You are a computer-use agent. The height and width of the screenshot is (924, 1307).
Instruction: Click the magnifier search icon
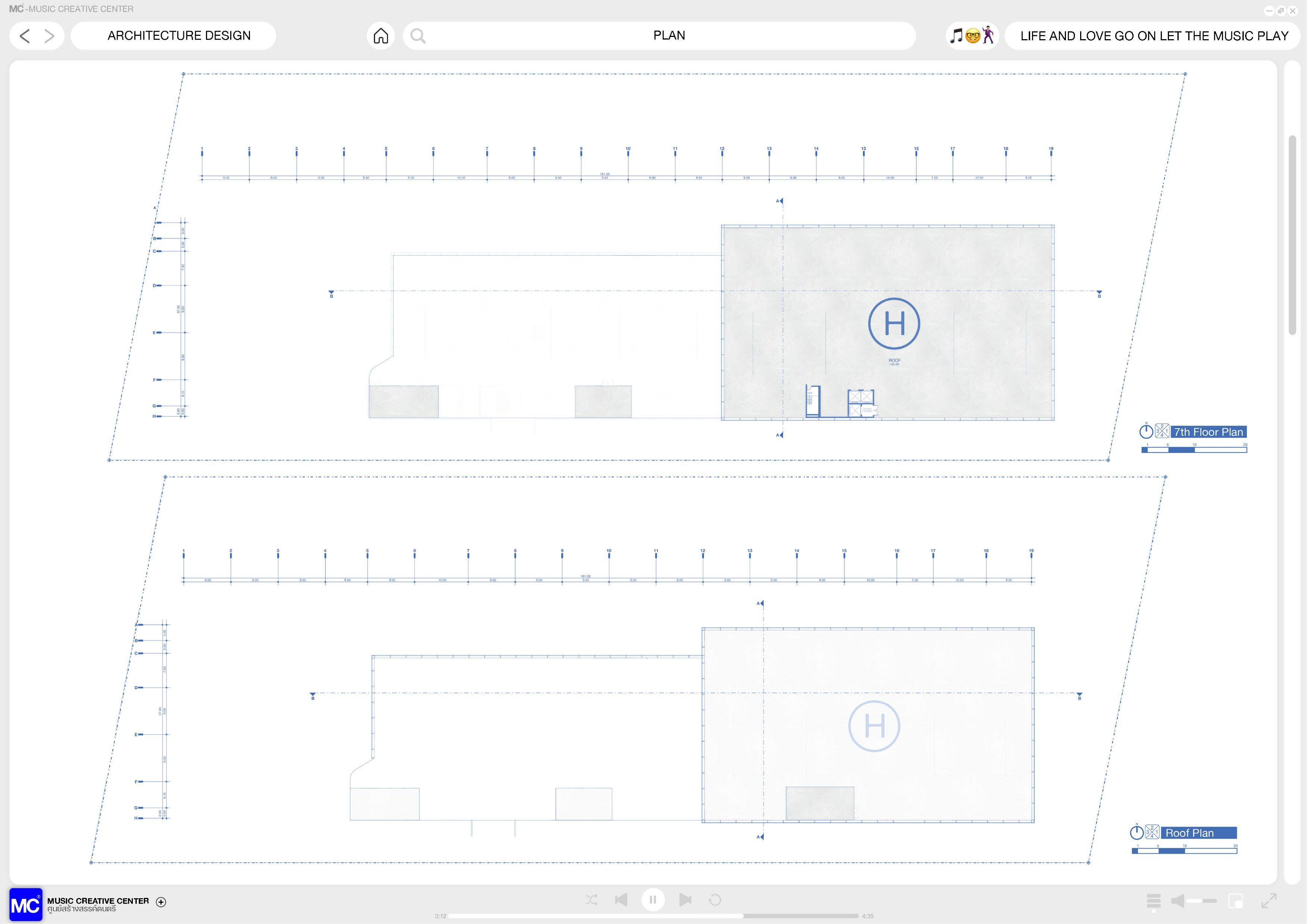click(x=418, y=36)
